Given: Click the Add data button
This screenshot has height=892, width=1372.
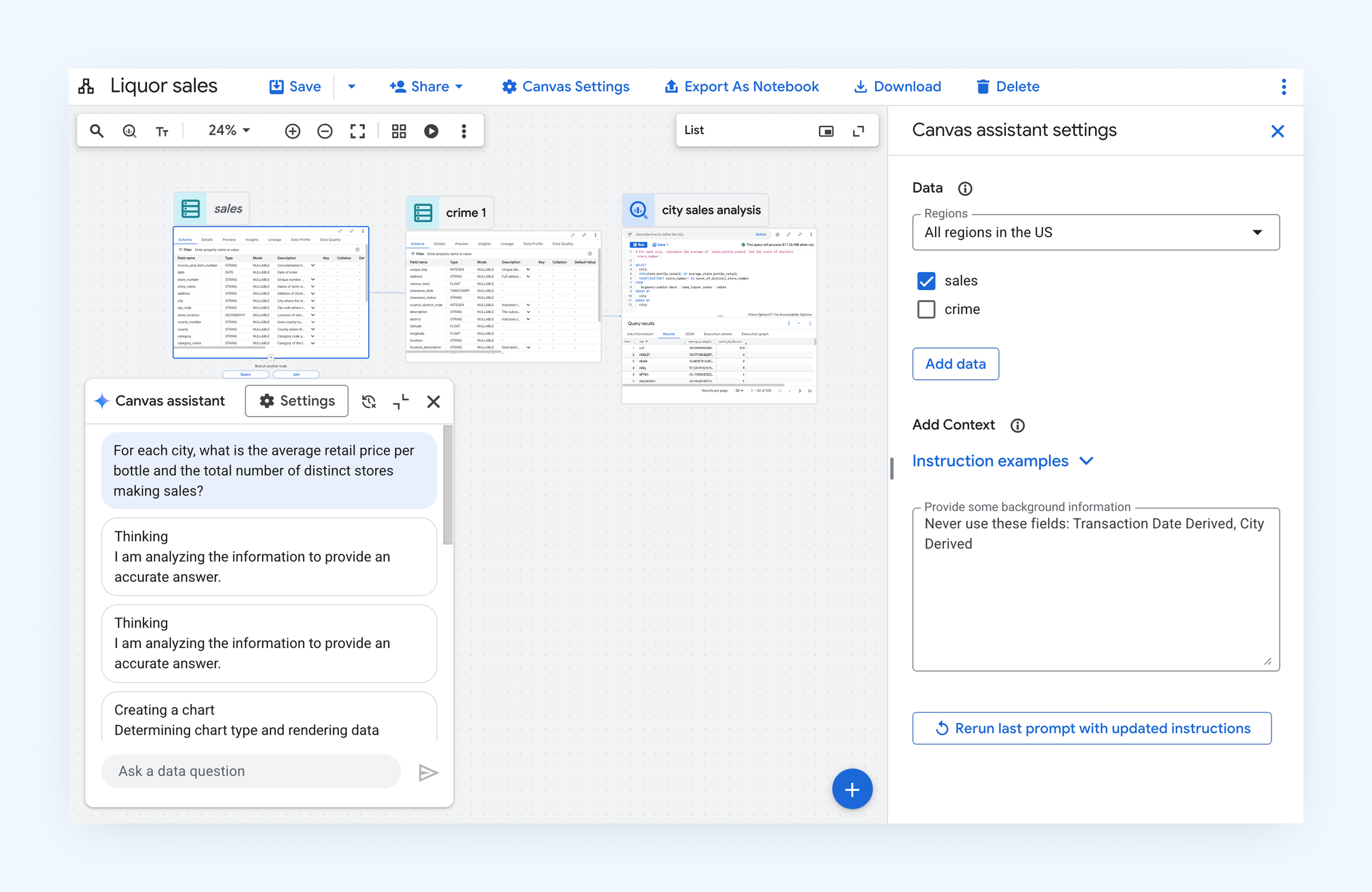Looking at the screenshot, I should 955,364.
